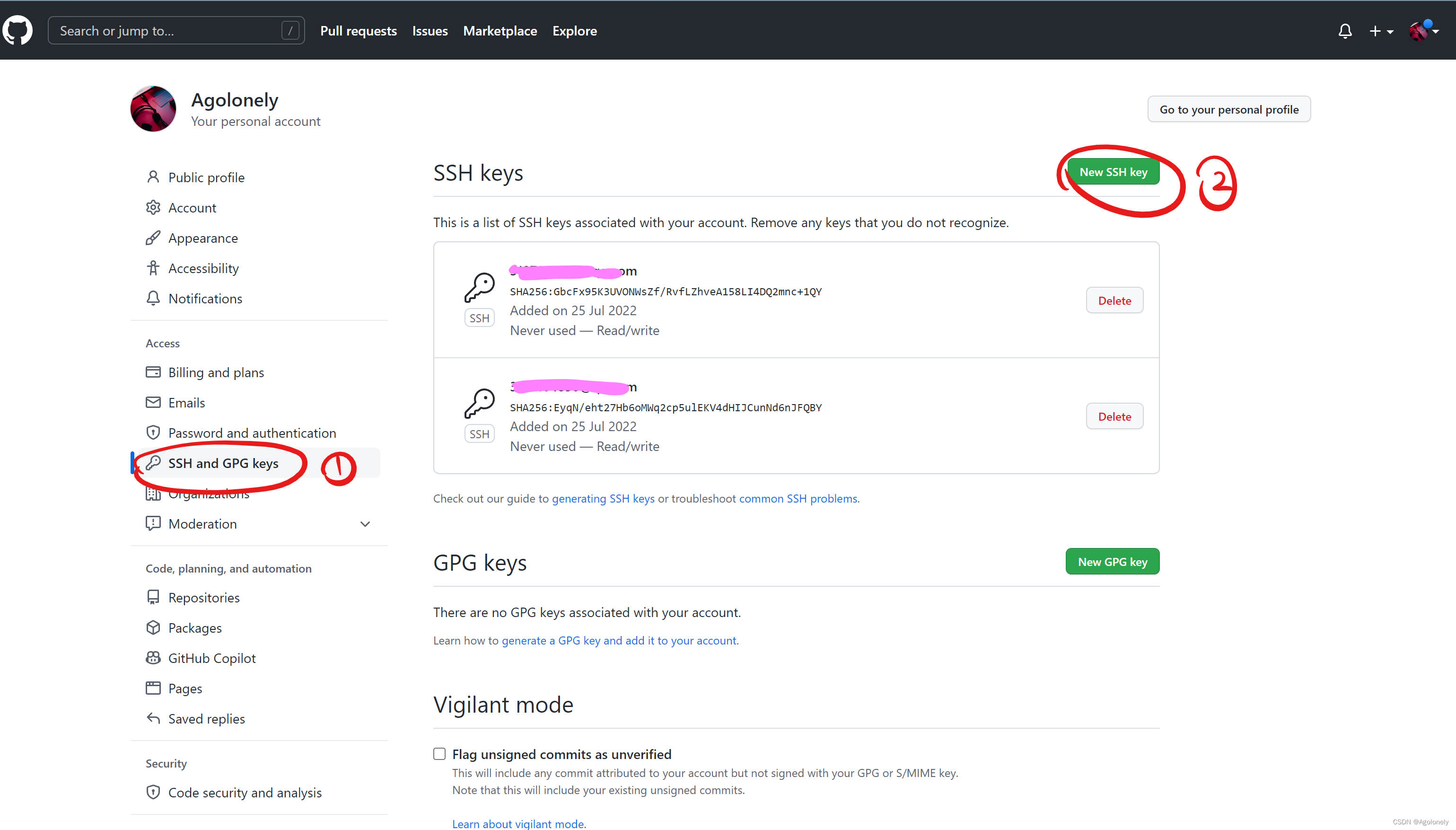Click the Emails envelope icon
This screenshot has height=830, width=1456.
point(153,402)
